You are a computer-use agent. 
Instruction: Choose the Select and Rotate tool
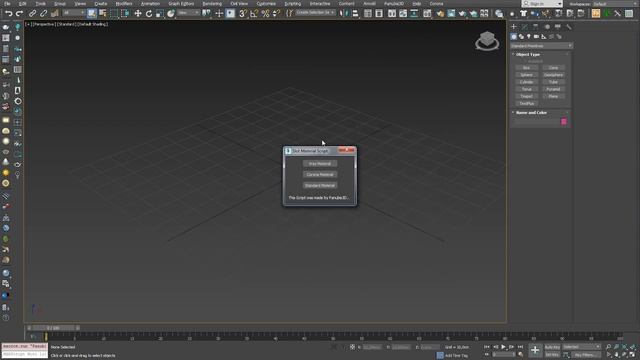pos(149,13)
